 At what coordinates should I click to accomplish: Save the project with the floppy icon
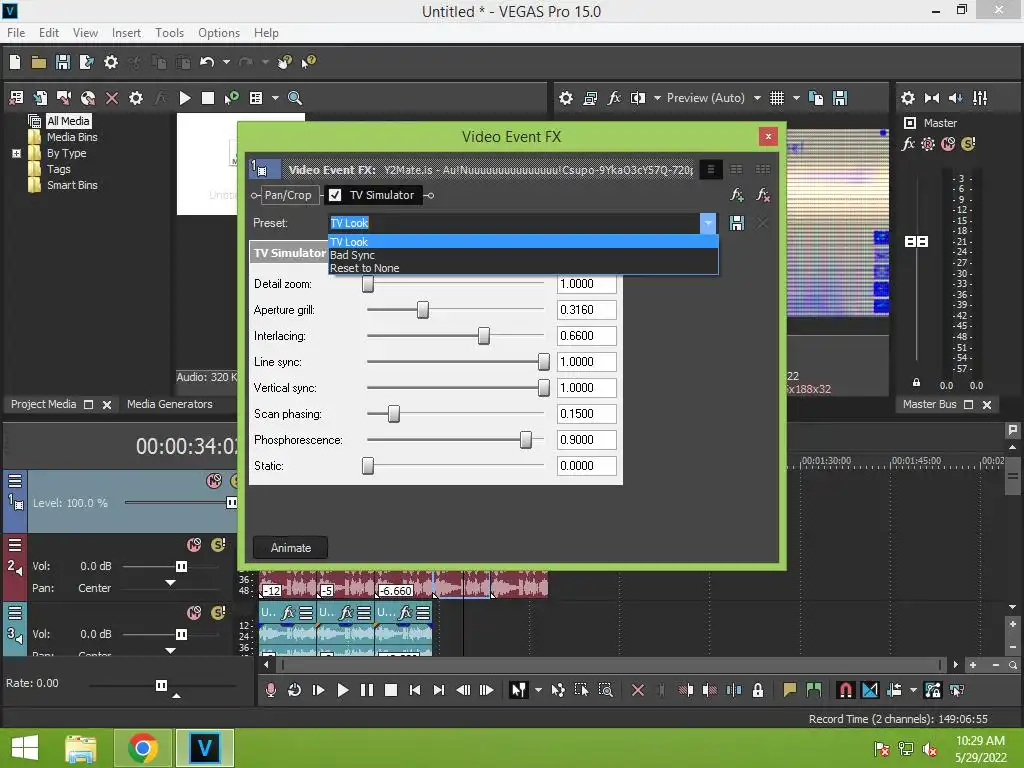(x=63, y=62)
